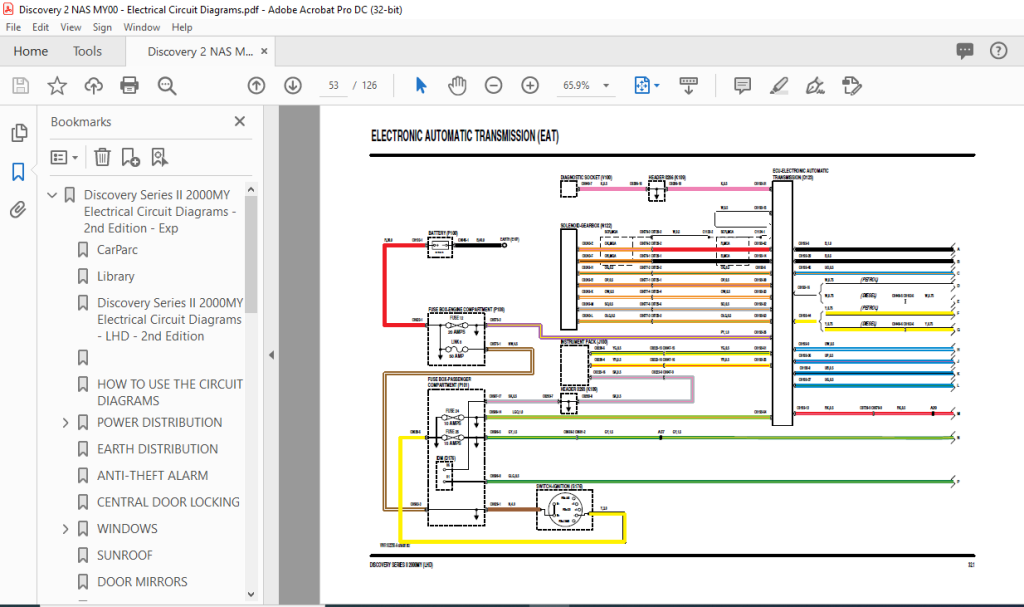The image size is (1024, 607).
Task: Print the document
Action: [x=129, y=85]
